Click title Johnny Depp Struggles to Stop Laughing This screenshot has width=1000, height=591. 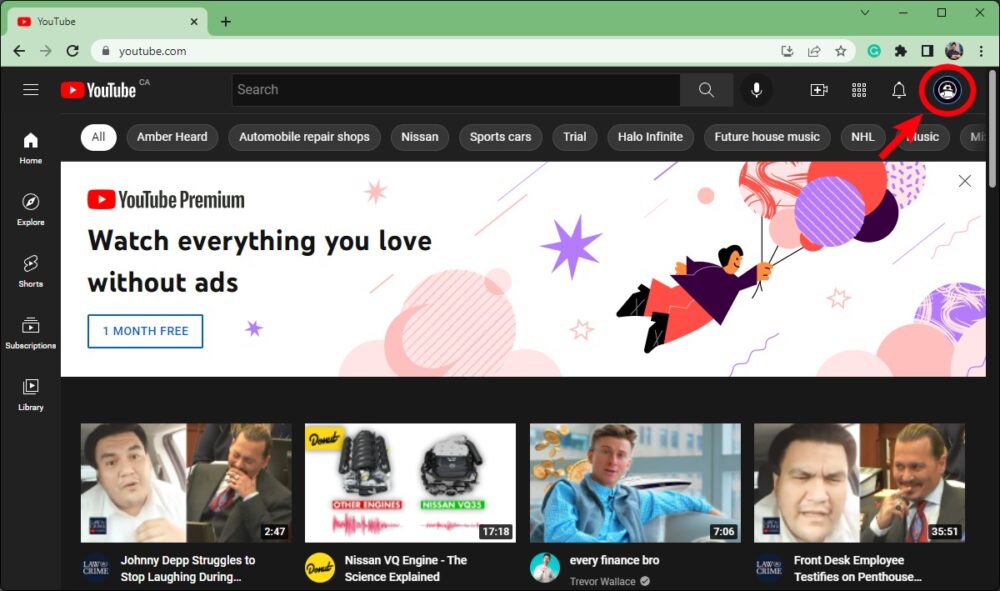click(188, 568)
